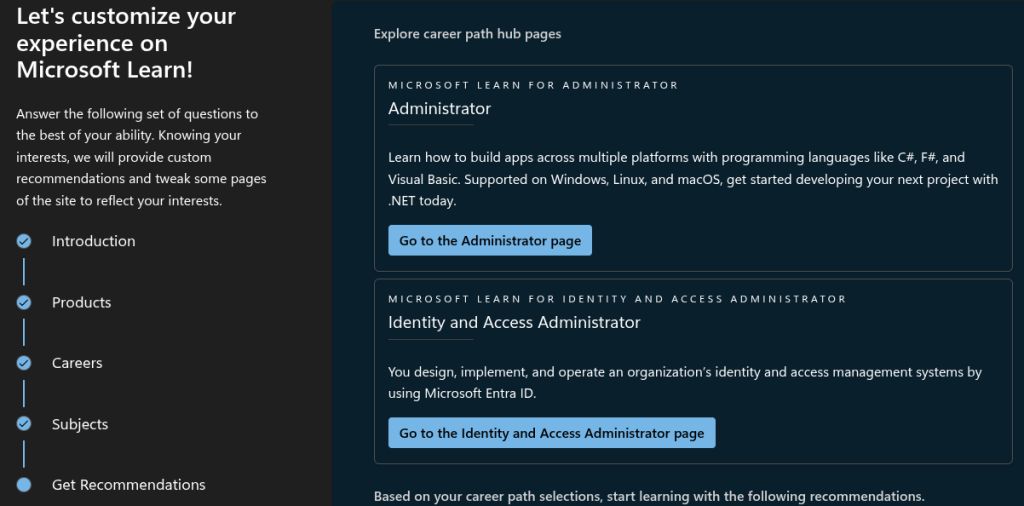Select the Get Recommendations step label

(x=128, y=485)
